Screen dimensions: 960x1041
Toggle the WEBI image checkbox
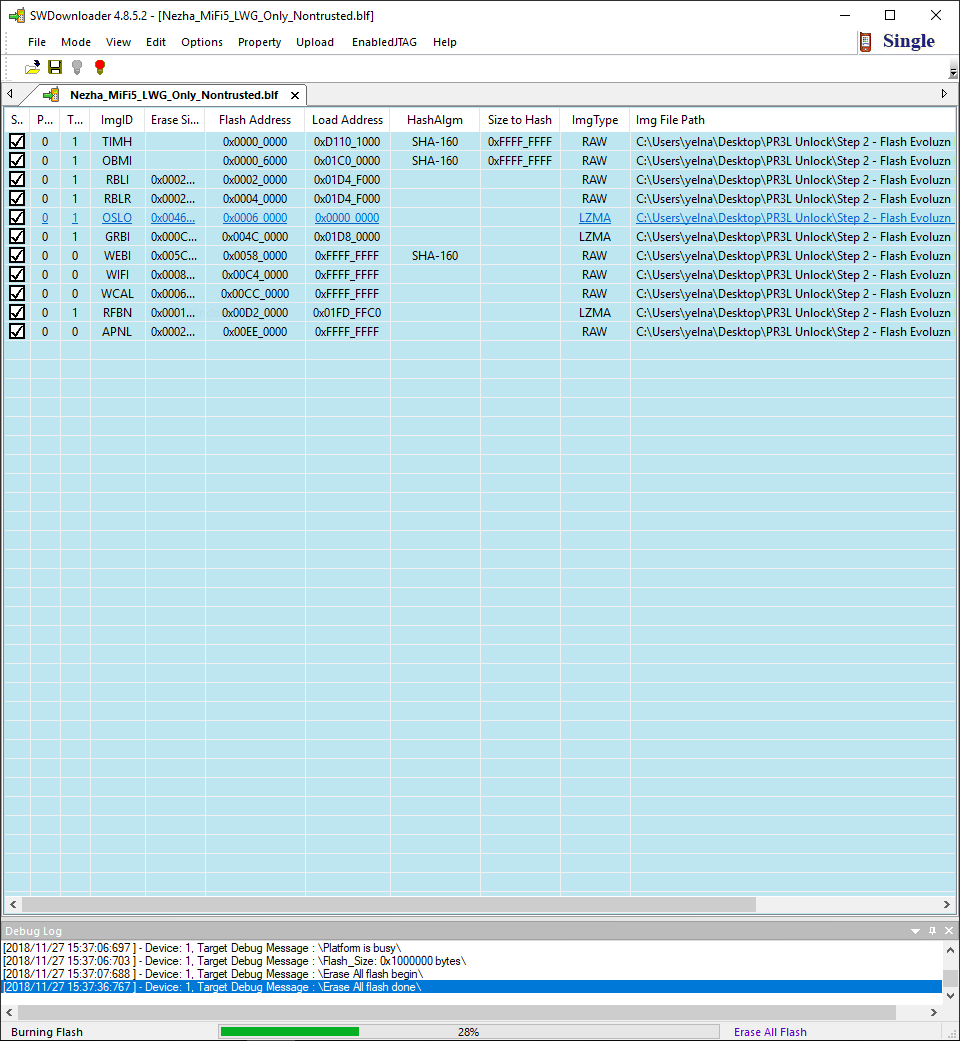[x=17, y=256]
